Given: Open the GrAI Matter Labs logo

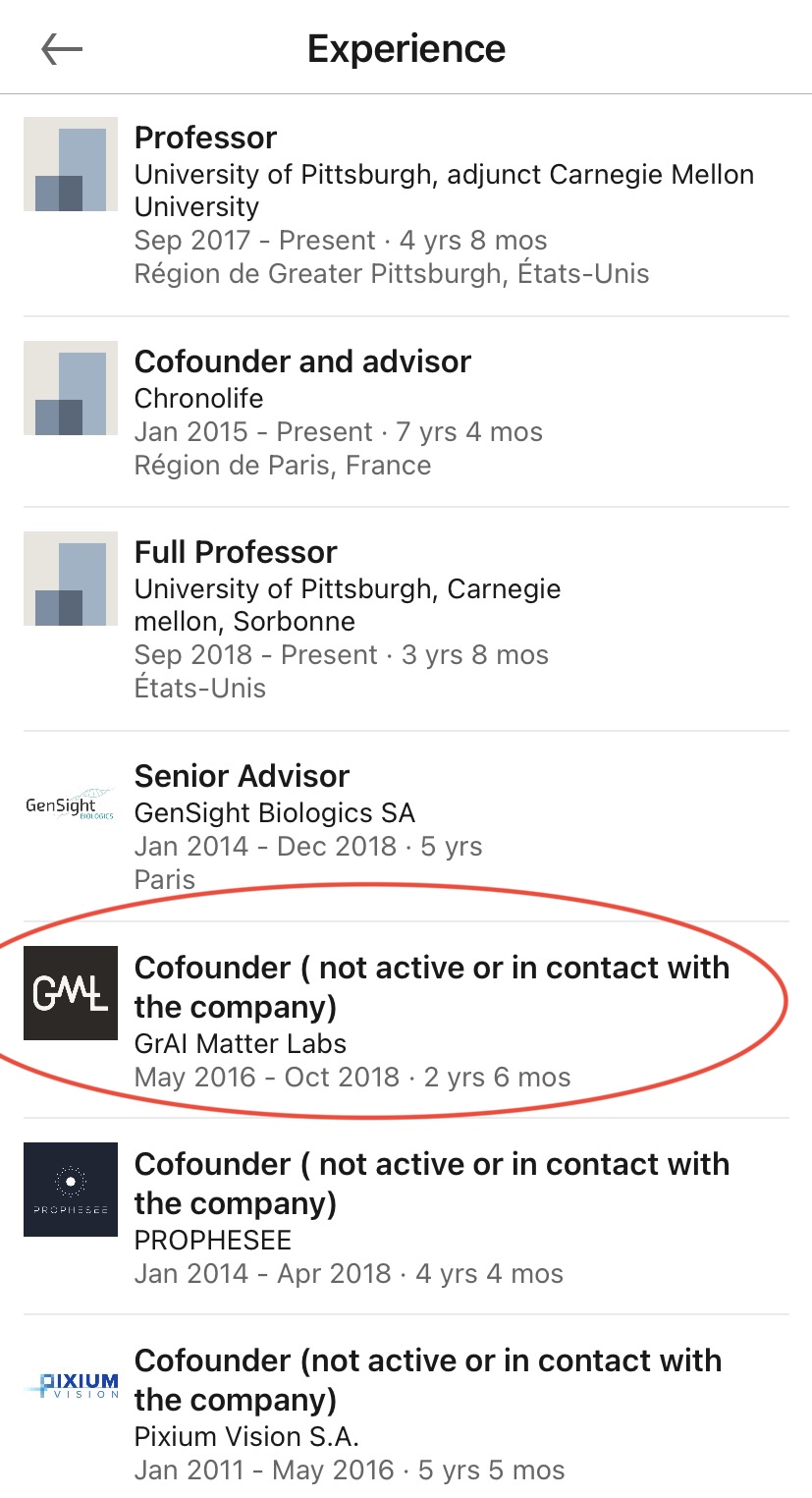Looking at the screenshot, I should click(x=71, y=993).
